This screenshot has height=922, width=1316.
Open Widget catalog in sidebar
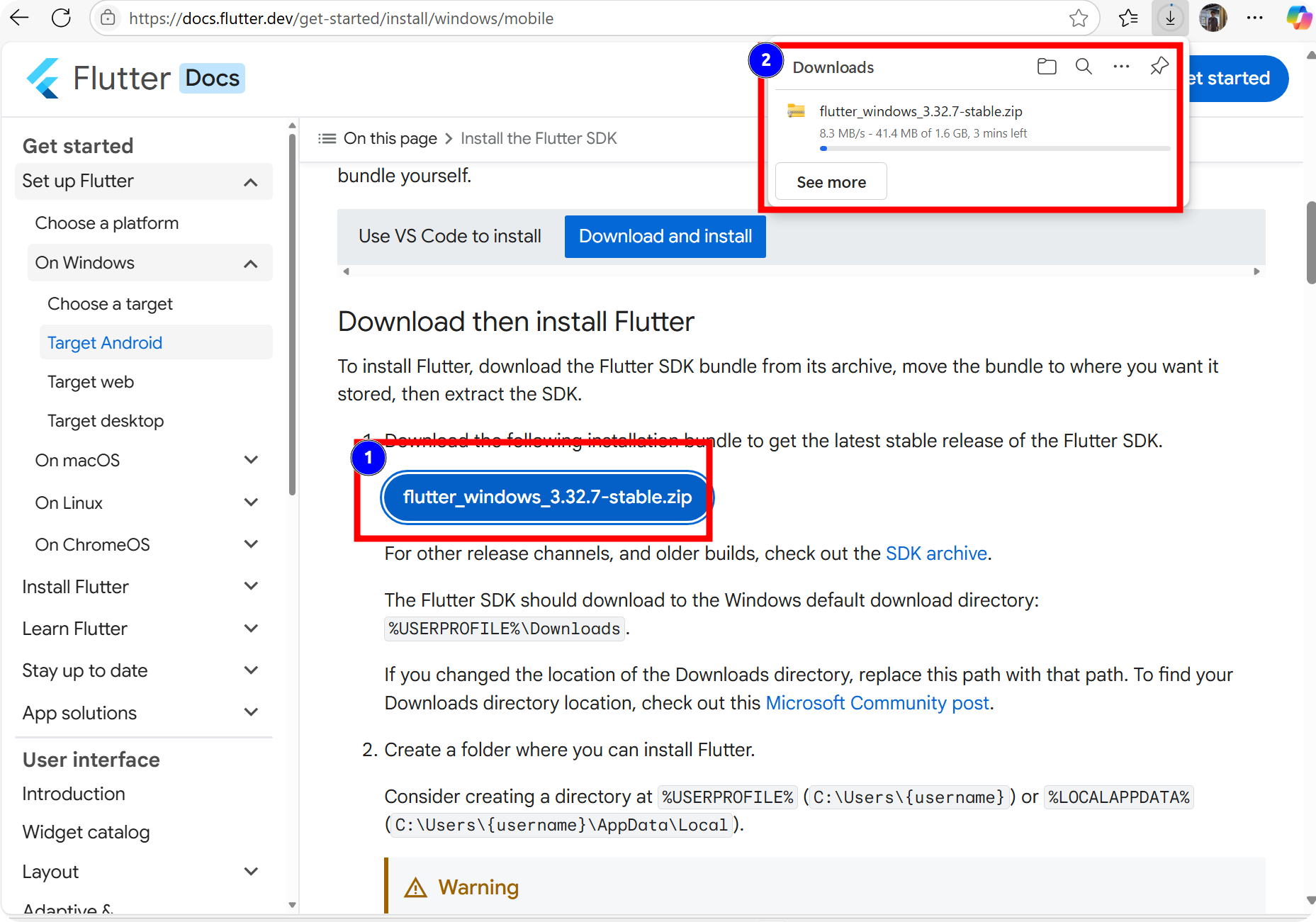pyautogui.click(x=86, y=832)
